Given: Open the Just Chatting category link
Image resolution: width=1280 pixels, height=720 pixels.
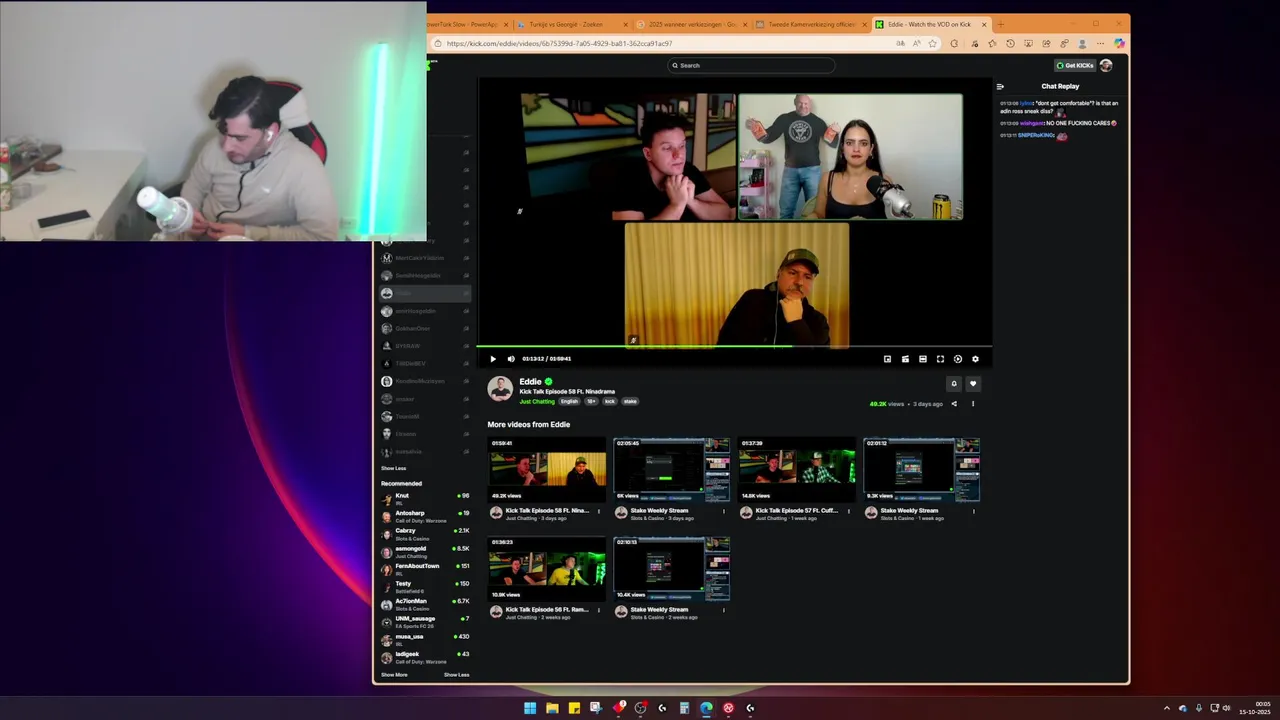Looking at the screenshot, I should 537,401.
